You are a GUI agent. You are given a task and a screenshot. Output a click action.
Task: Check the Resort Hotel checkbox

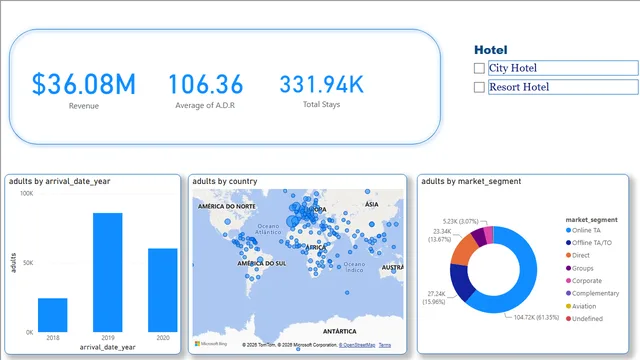pos(479,87)
